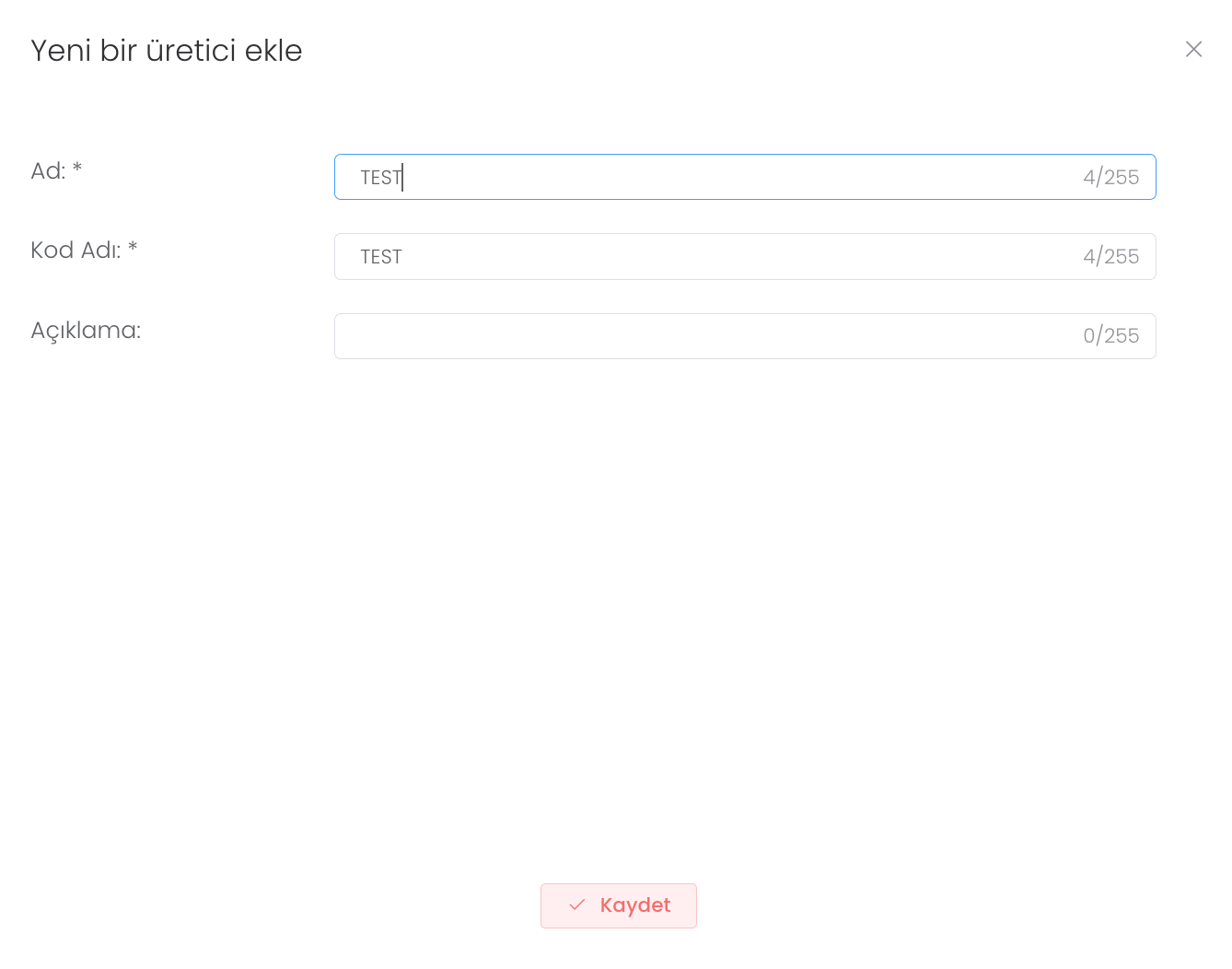Click the checkmark icon on Kaydet
Image resolution: width=1232 pixels, height=969 pixels.
coord(577,905)
